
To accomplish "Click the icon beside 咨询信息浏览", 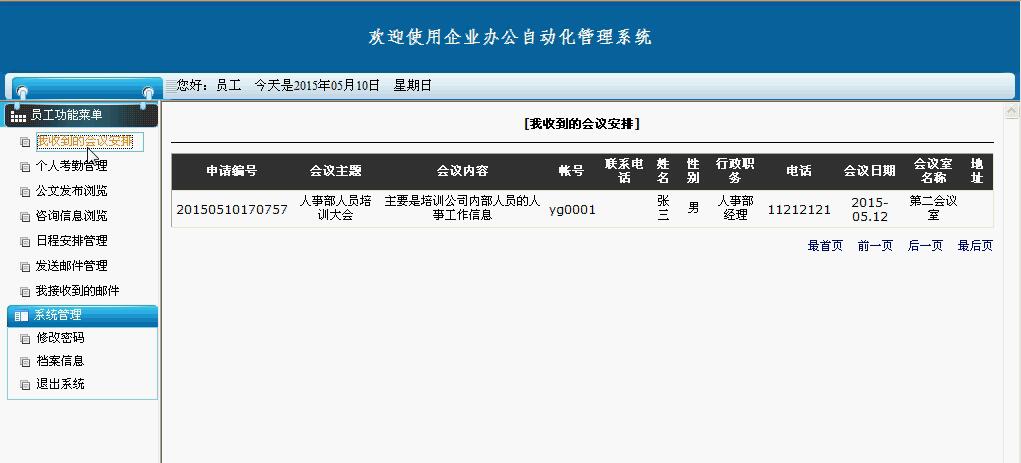I will coord(25,217).
